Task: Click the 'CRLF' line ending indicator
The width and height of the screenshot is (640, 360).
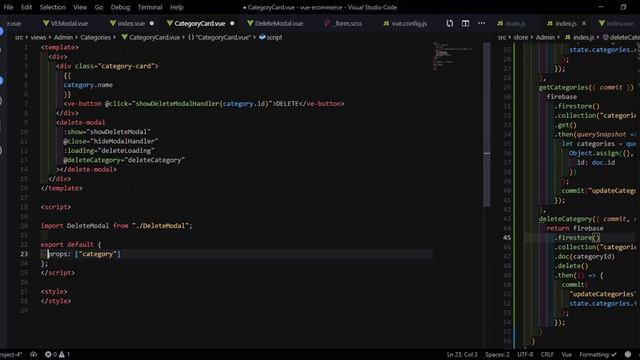Action: [x=547, y=354]
